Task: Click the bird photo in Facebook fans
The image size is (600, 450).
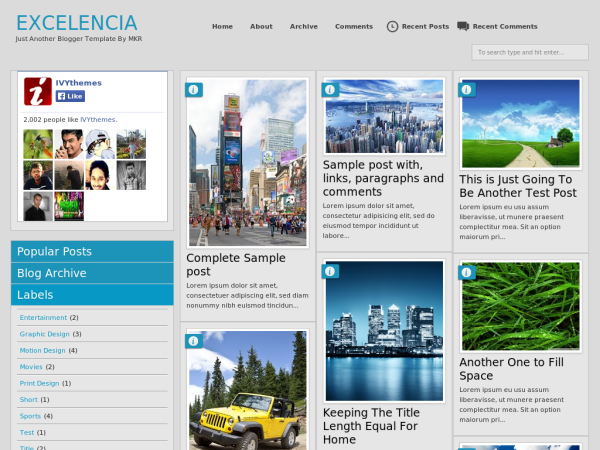Action: (x=38, y=144)
